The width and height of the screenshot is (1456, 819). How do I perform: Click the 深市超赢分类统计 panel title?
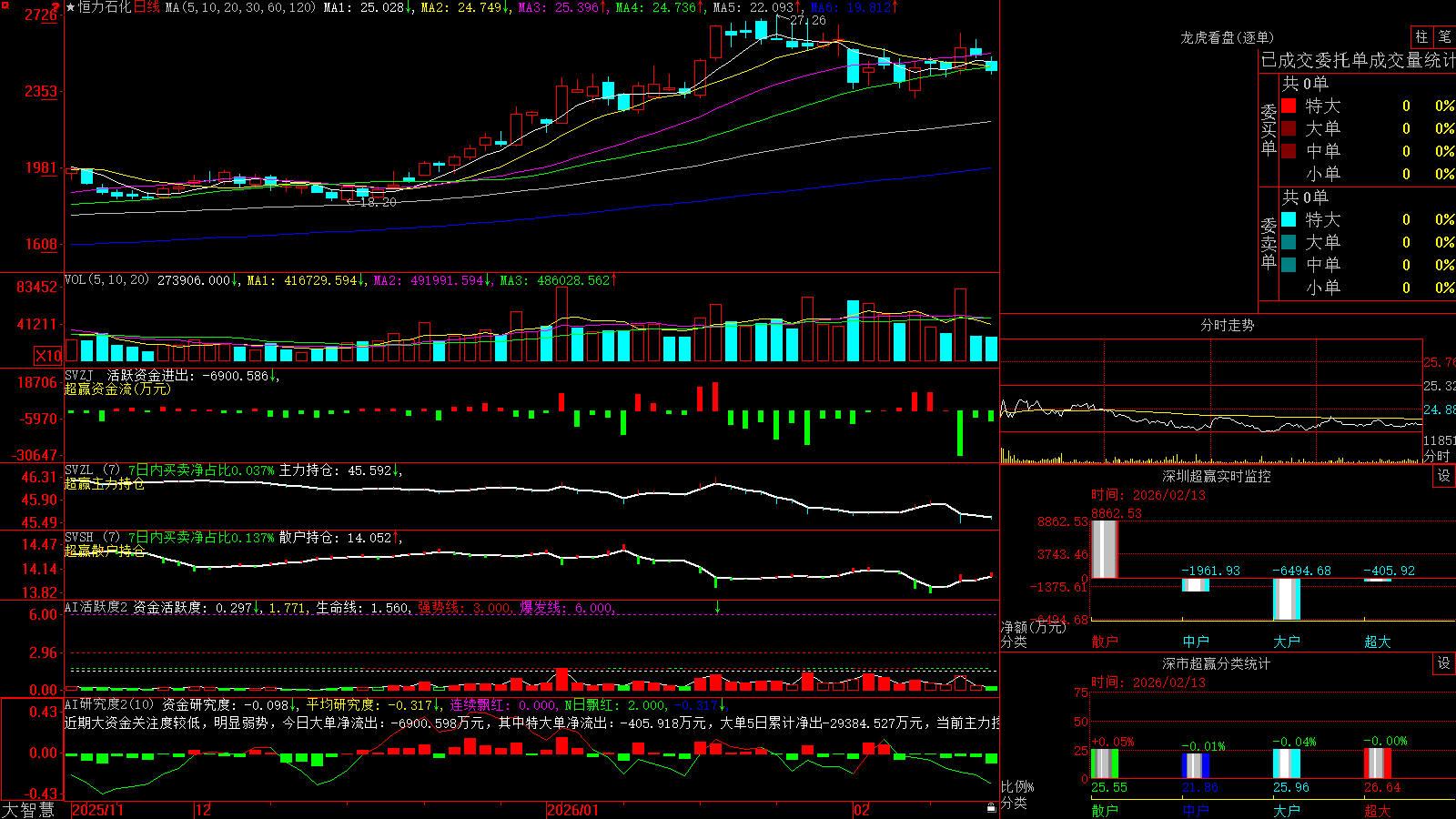tap(1216, 663)
